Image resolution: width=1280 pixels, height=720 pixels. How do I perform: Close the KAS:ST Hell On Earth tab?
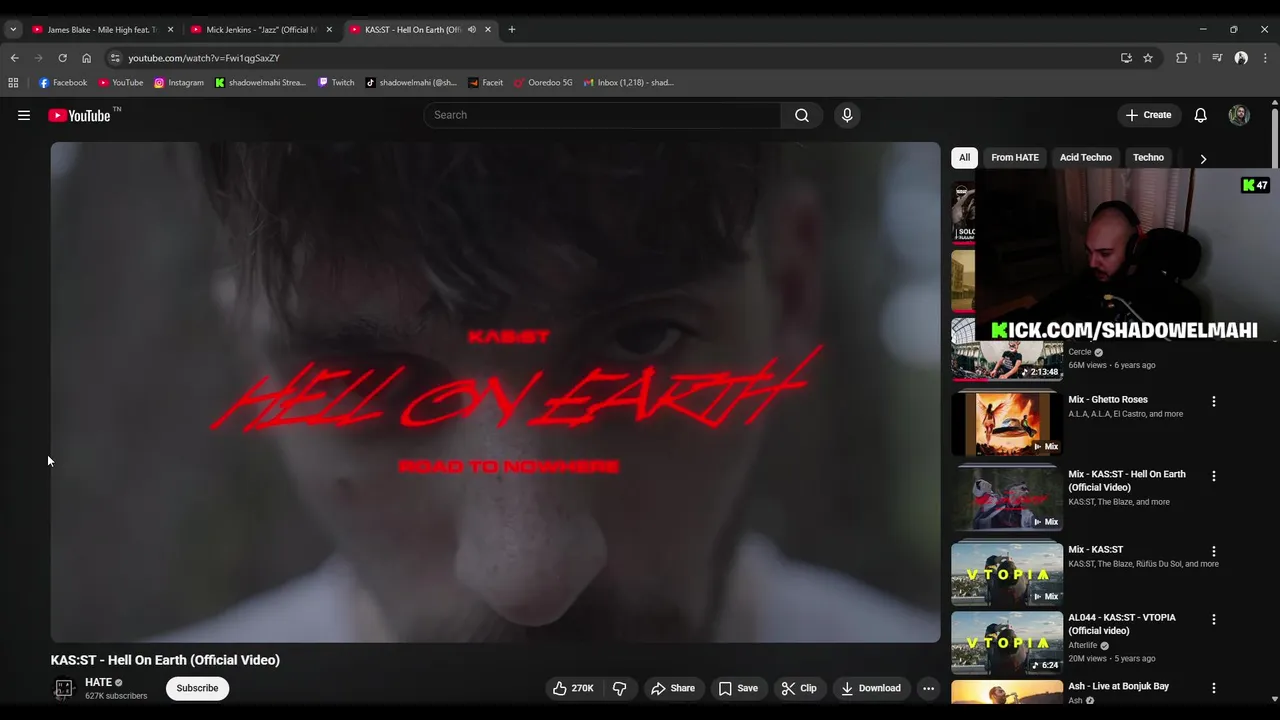point(488,30)
